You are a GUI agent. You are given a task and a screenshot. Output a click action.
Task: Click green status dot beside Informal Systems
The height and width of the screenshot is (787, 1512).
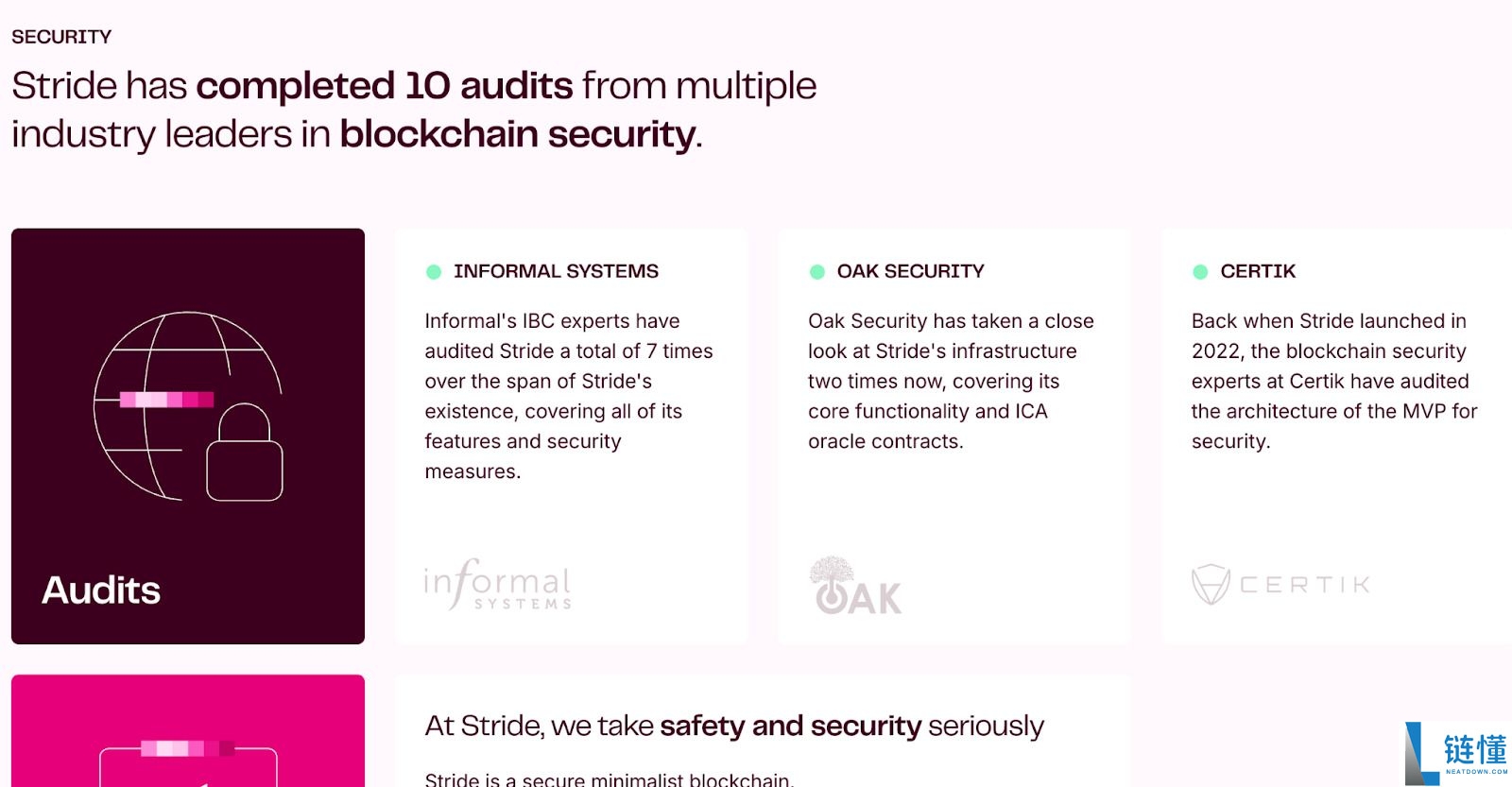[434, 272]
